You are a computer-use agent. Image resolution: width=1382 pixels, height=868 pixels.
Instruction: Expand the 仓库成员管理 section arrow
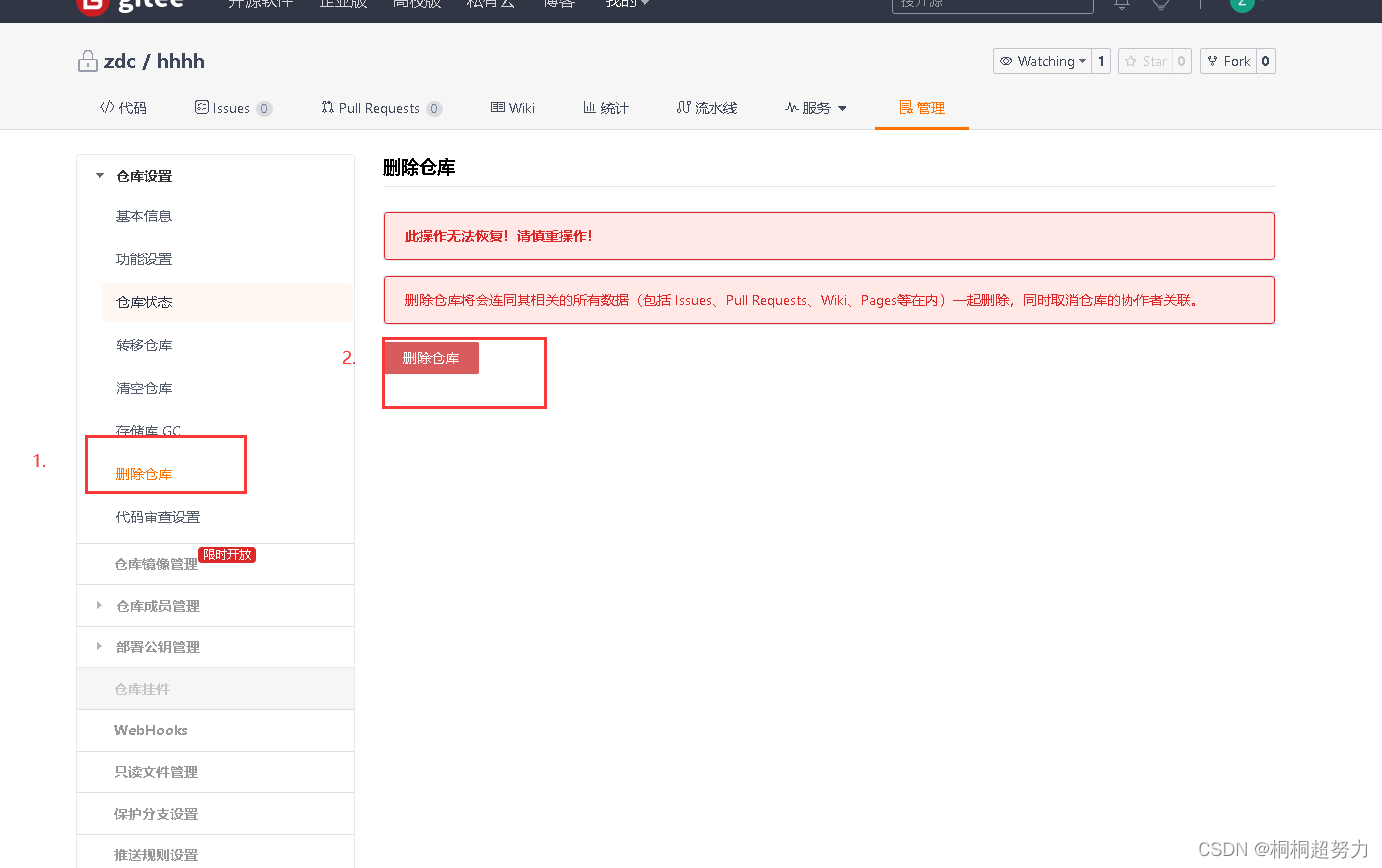(99, 605)
